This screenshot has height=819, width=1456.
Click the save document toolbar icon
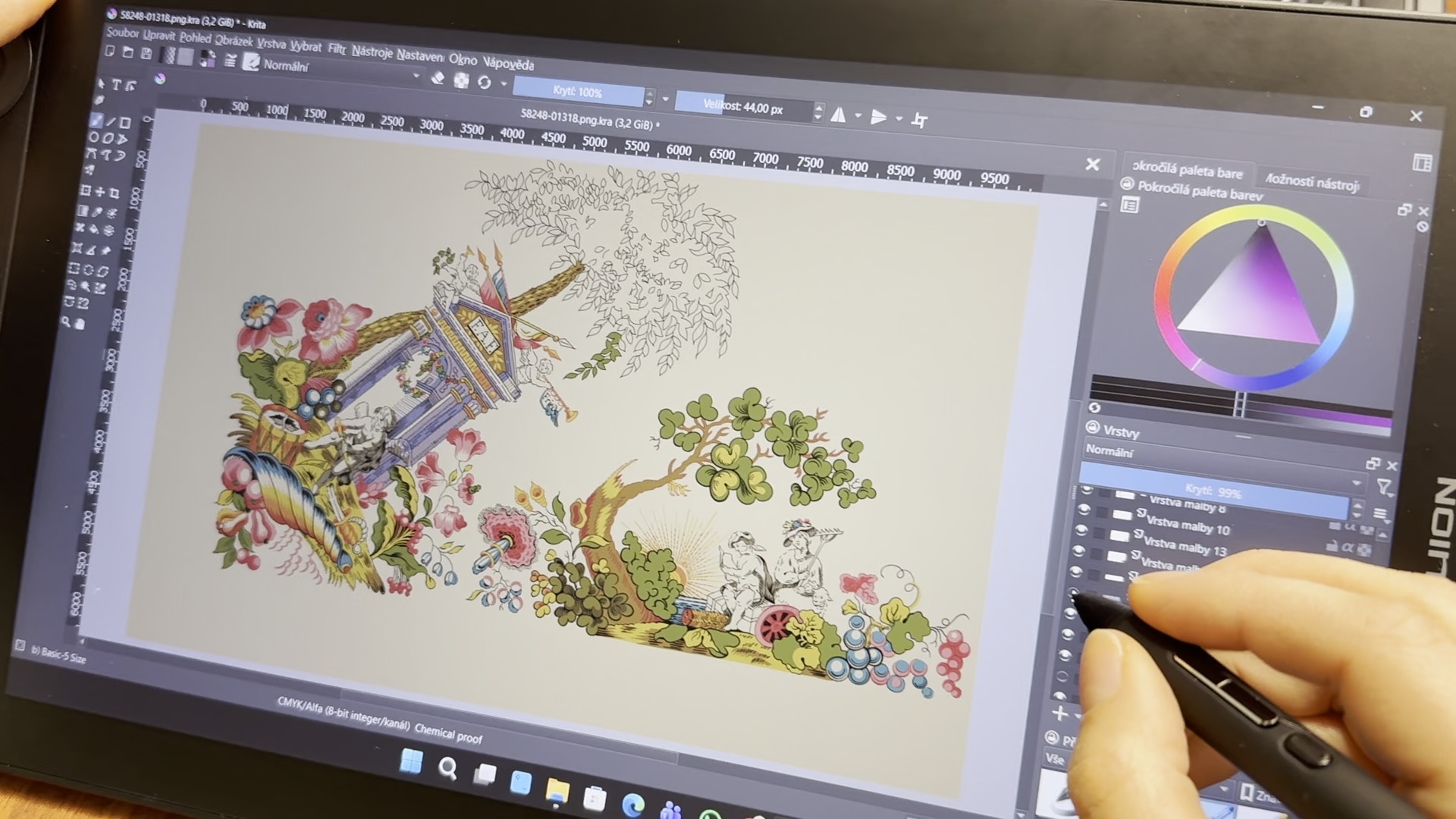click(146, 54)
